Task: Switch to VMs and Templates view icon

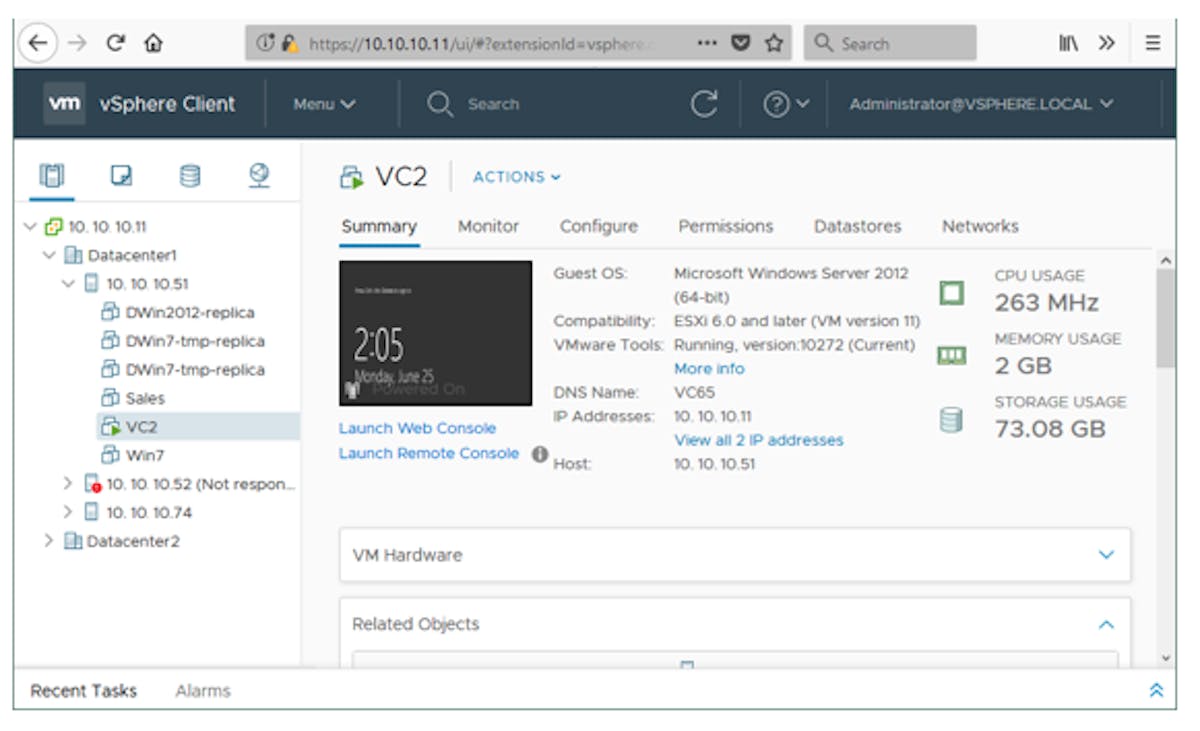Action: tap(121, 177)
